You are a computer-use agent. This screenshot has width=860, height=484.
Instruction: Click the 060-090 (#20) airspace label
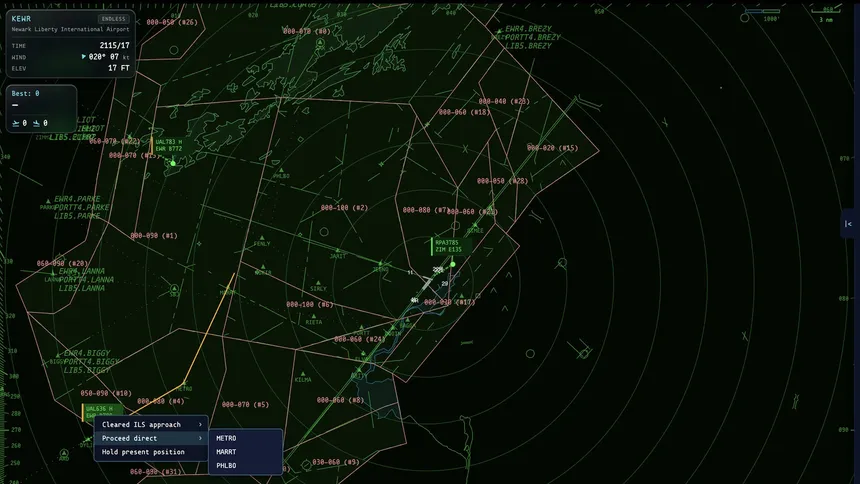pyautogui.click(x=63, y=263)
